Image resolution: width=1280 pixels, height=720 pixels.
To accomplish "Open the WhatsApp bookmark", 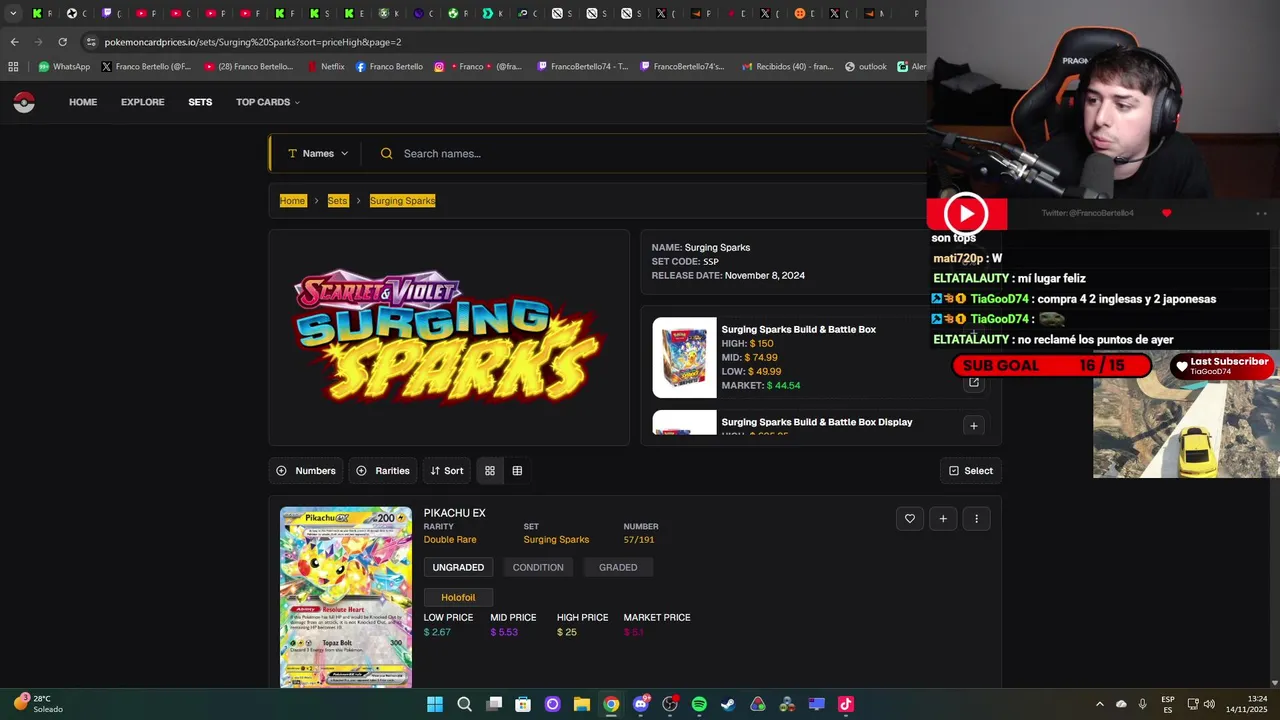I will click(x=63, y=67).
